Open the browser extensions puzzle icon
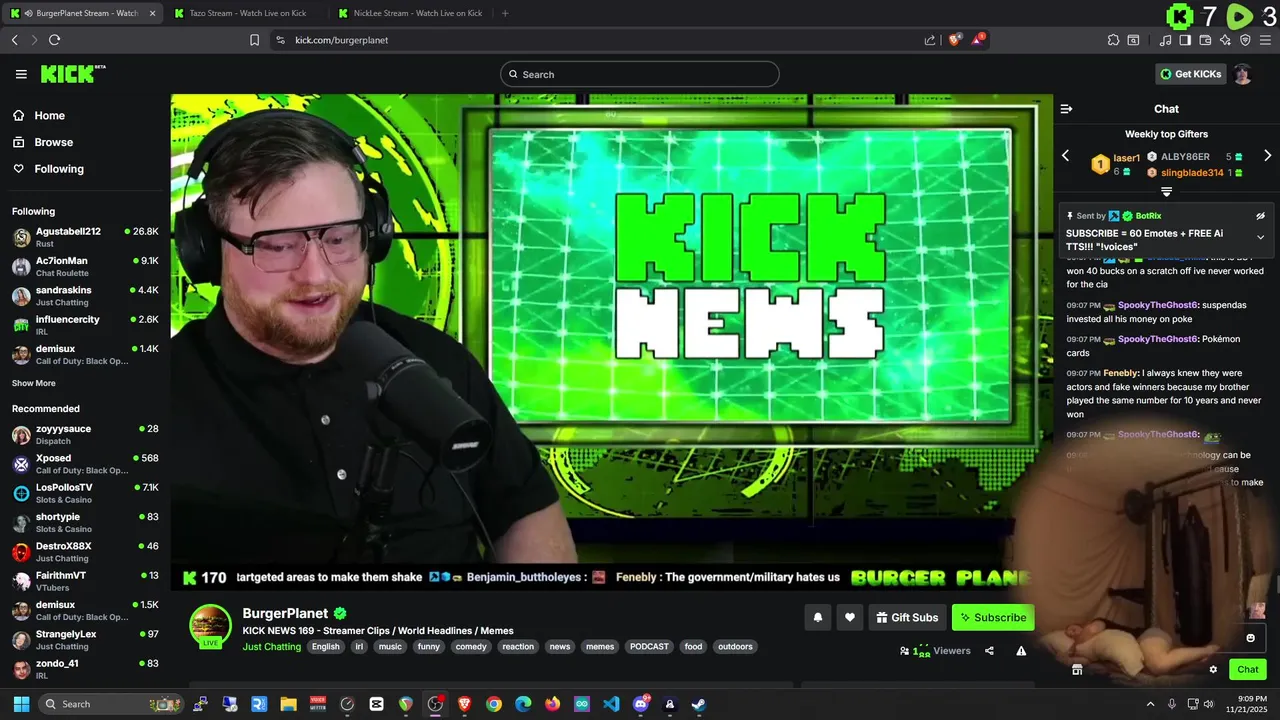The width and height of the screenshot is (1280, 720). [x=1113, y=40]
